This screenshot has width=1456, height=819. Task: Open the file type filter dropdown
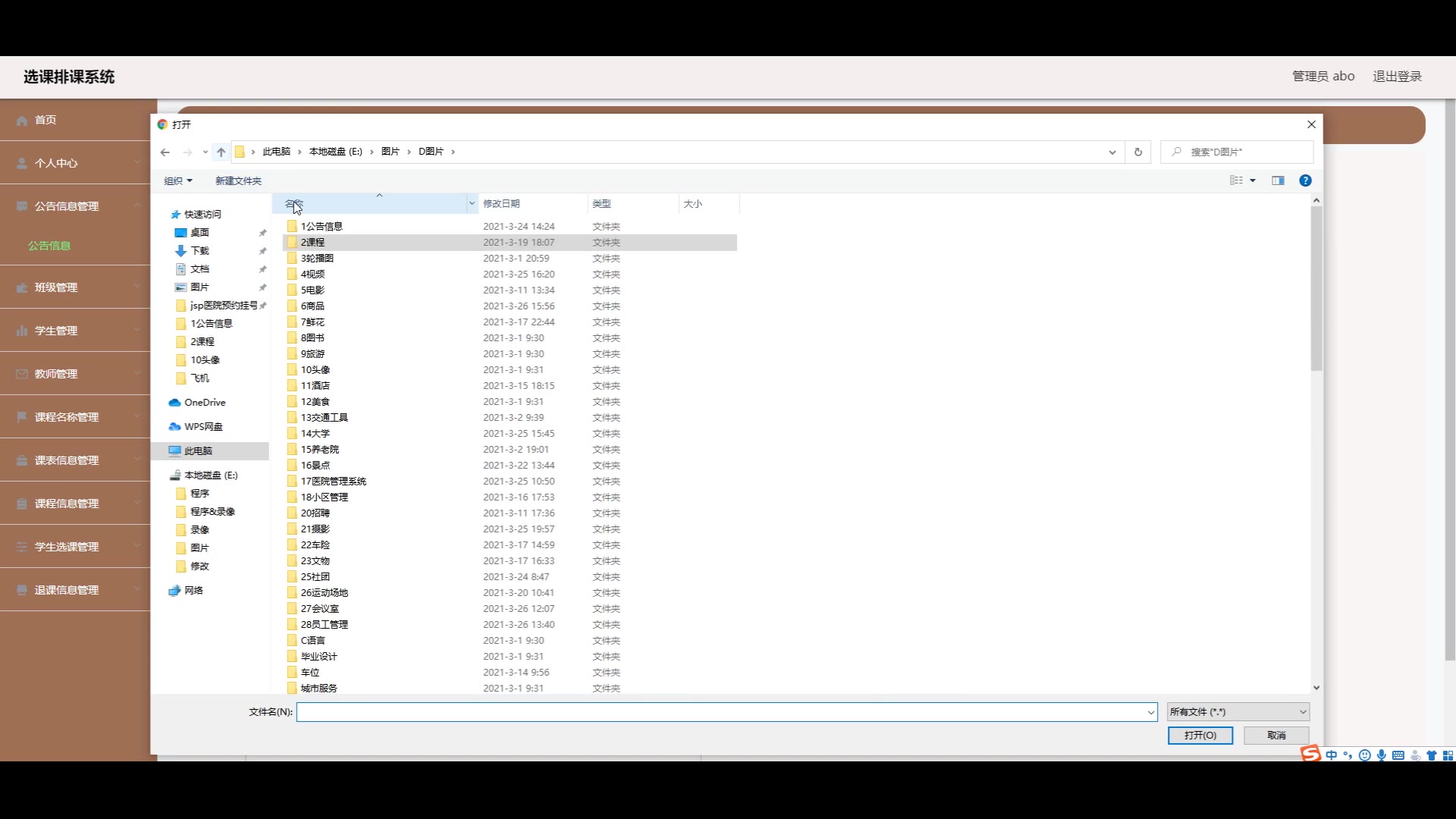[x=1238, y=712]
